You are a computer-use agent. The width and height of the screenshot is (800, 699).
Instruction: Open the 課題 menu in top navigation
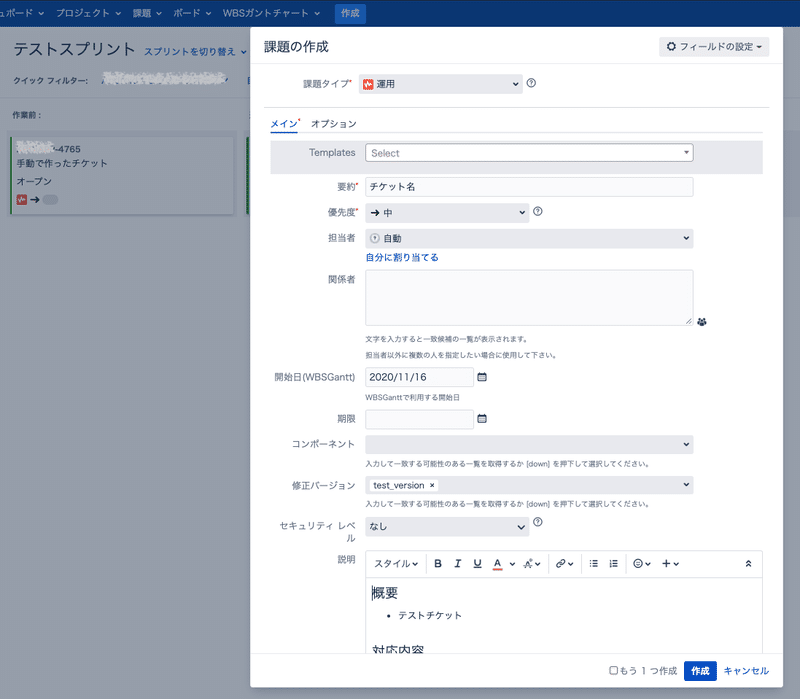coord(147,13)
